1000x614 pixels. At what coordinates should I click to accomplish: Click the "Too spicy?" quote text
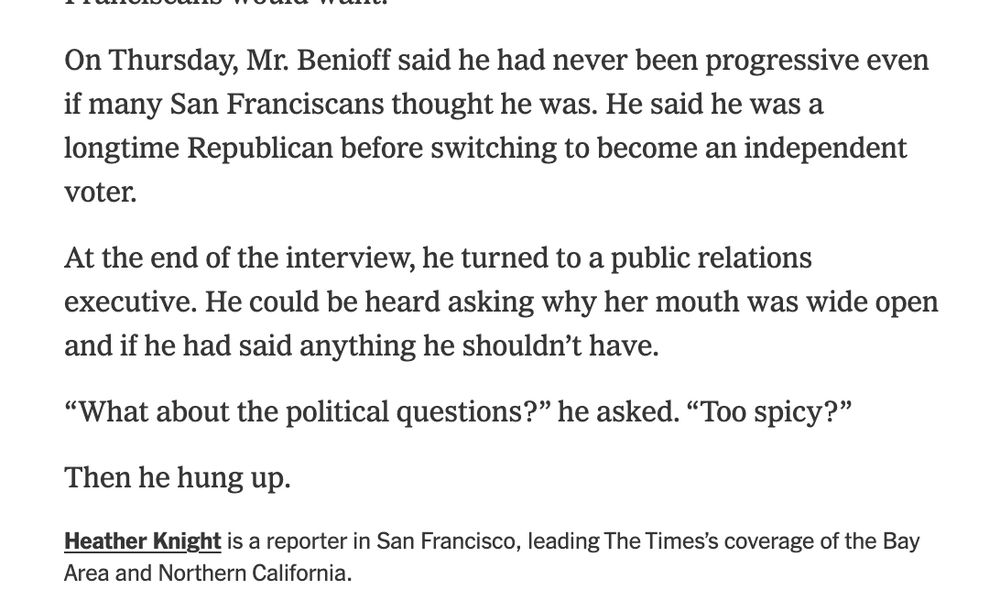[x=769, y=412]
